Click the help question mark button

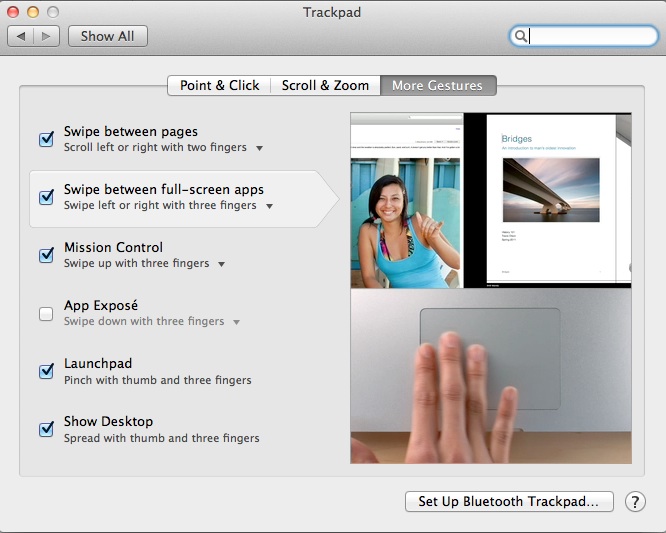pyautogui.click(x=635, y=502)
